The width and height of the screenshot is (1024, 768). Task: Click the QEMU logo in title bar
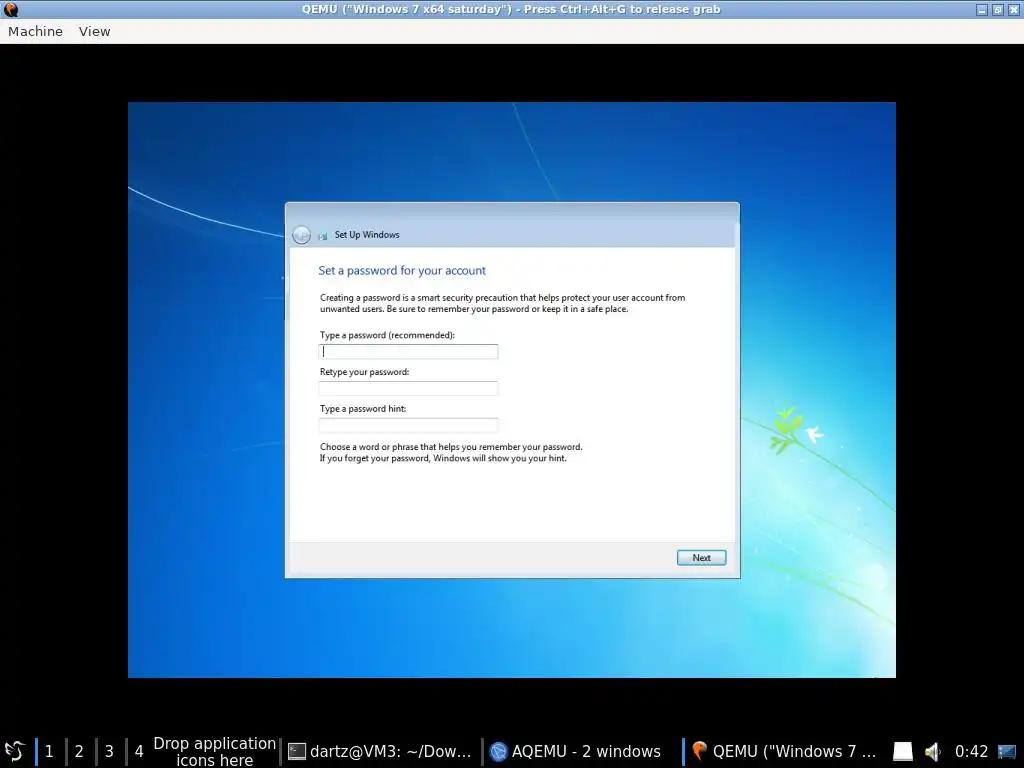click(10, 9)
